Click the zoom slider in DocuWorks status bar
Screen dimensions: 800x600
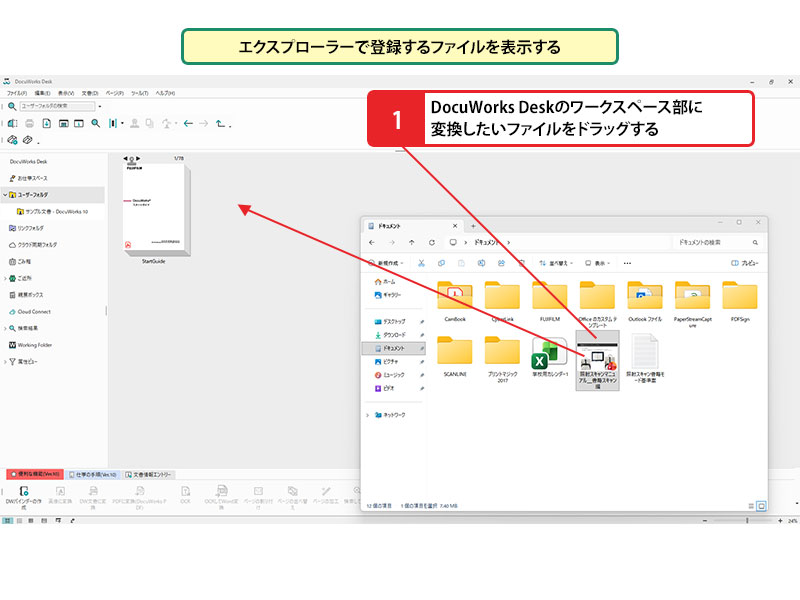click(746, 521)
